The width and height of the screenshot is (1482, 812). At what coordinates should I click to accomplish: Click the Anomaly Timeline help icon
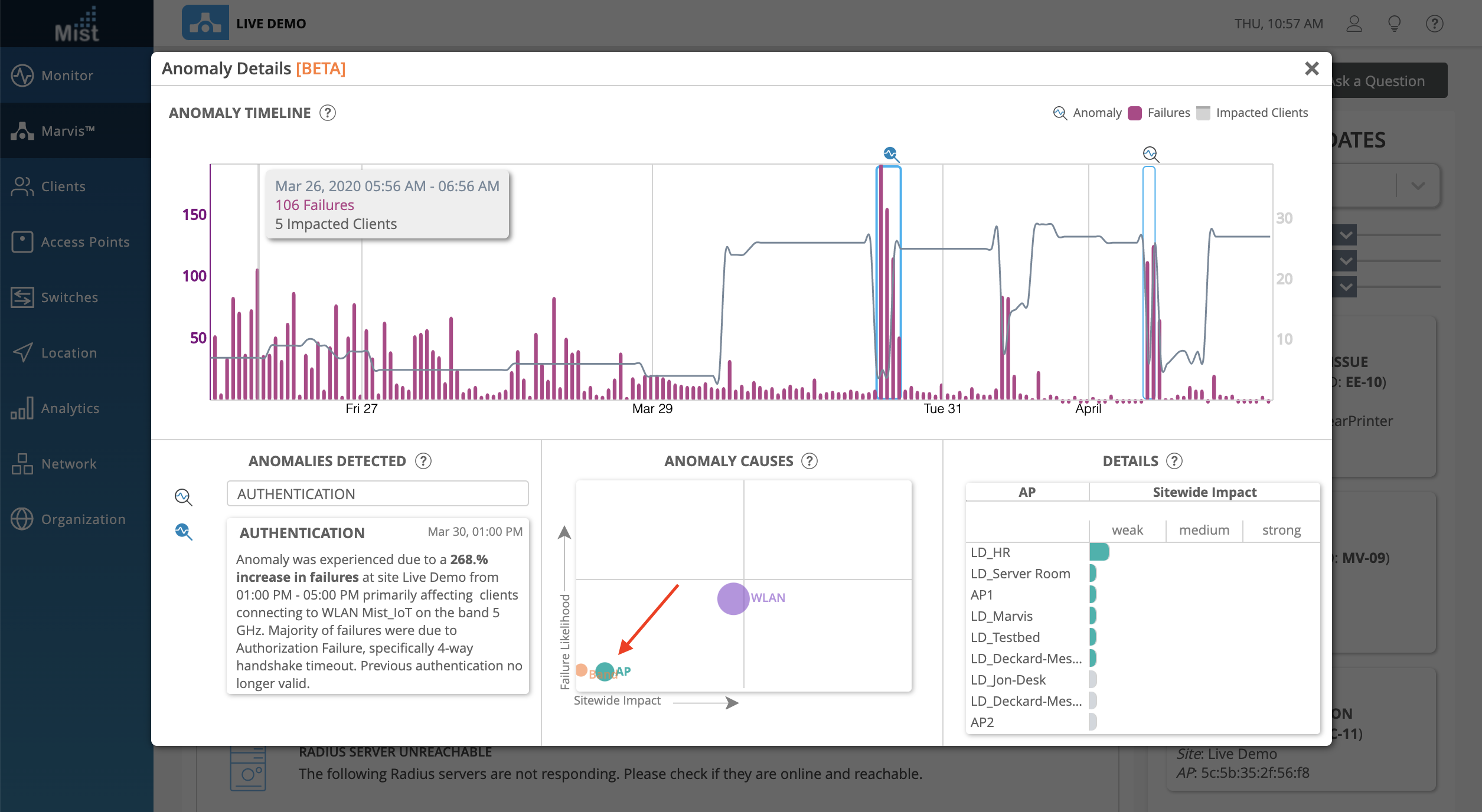(327, 113)
